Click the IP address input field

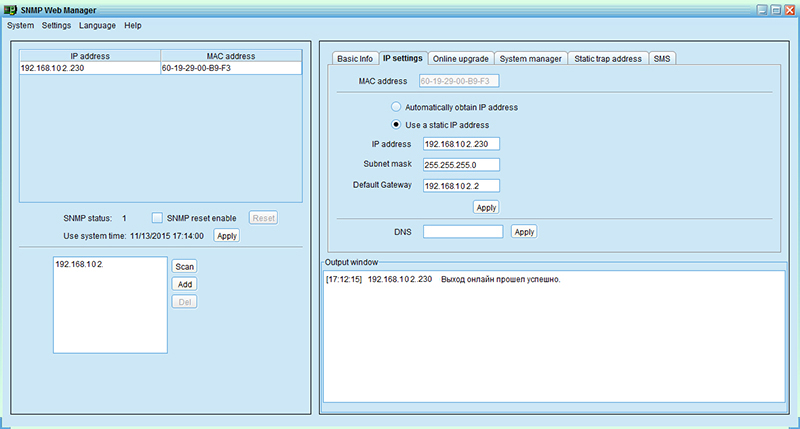coord(461,144)
